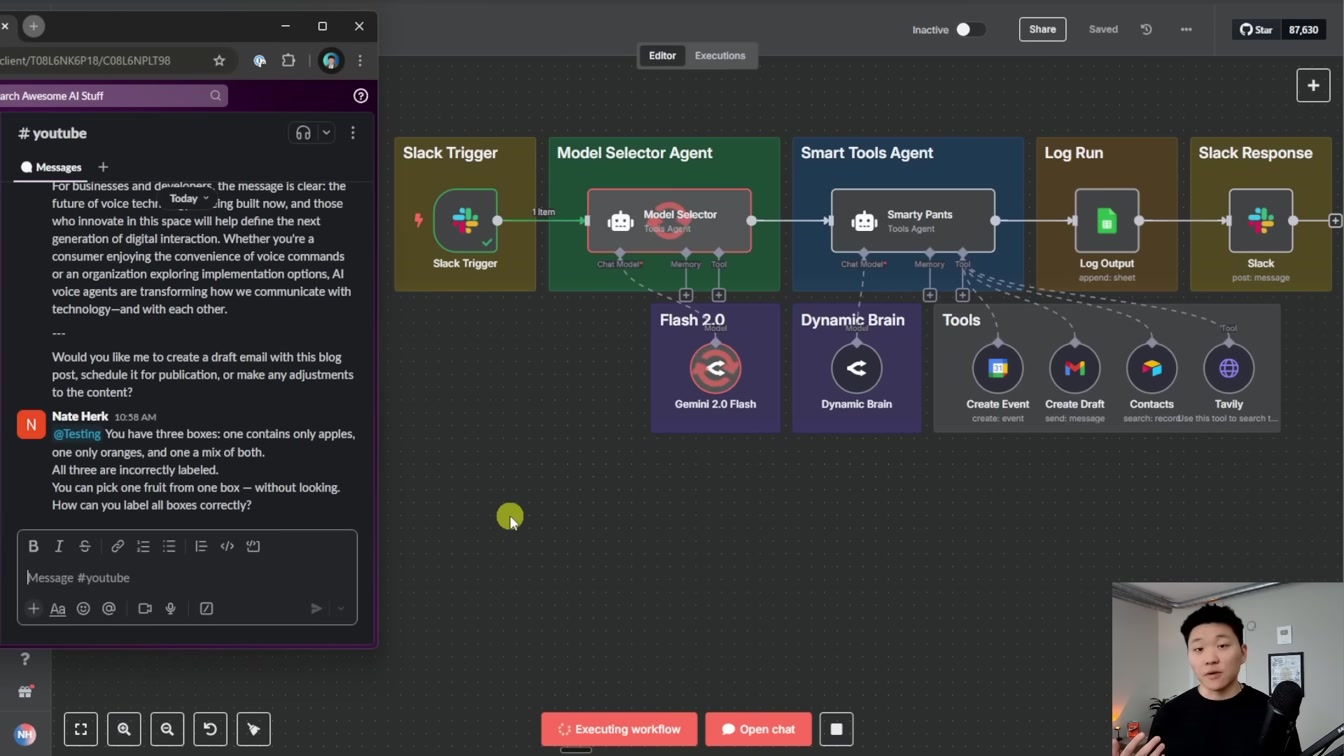
Task: Open the workflow three-dot options menu
Action: [1186, 29]
